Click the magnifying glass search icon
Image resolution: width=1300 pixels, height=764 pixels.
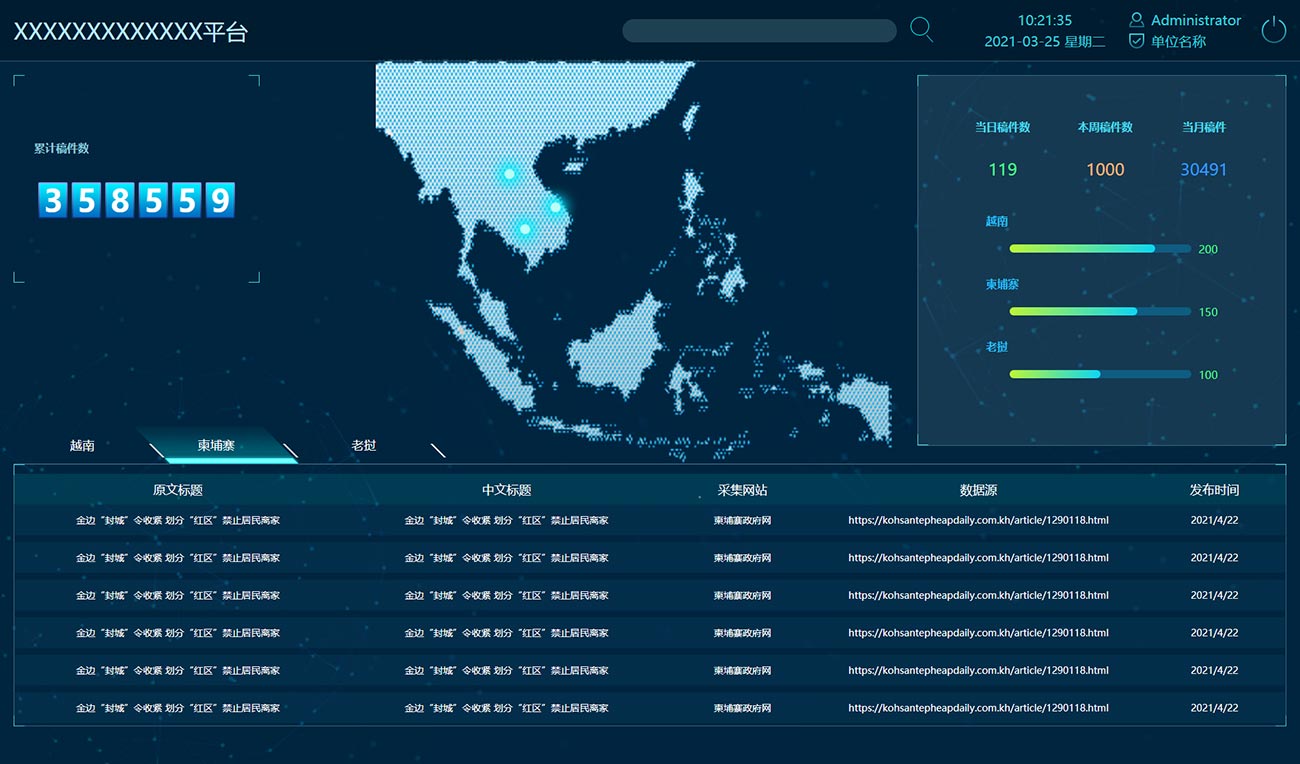tap(921, 30)
